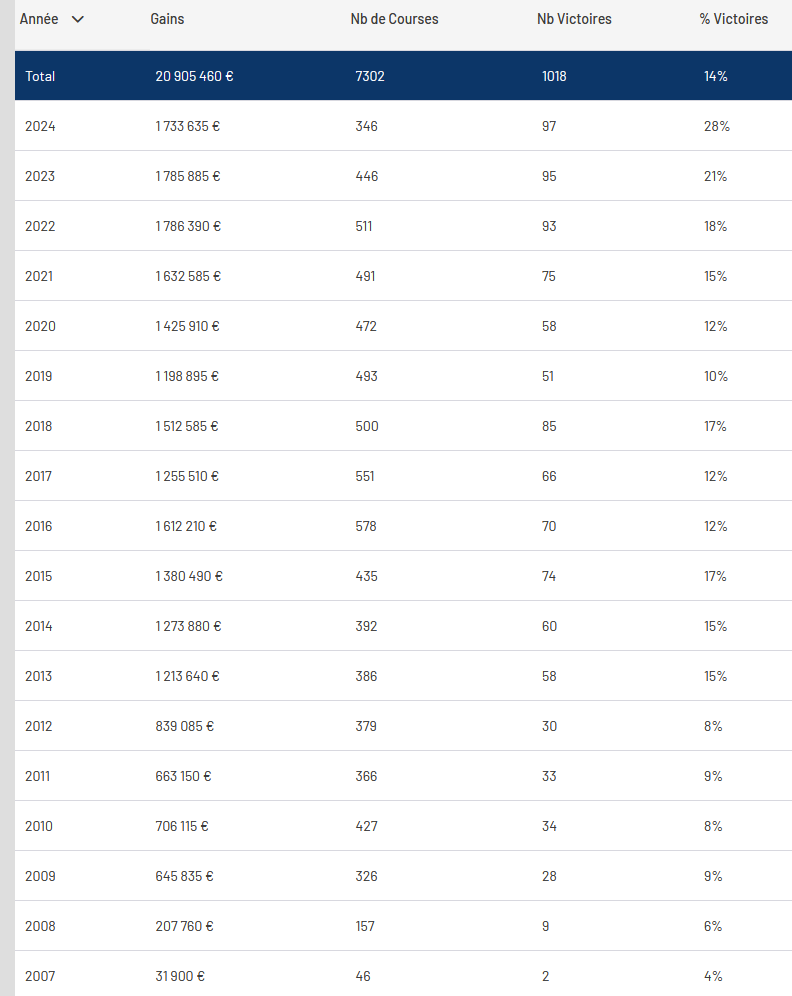Click the 2024 year row
The image size is (792, 996).
click(x=403, y=126)
